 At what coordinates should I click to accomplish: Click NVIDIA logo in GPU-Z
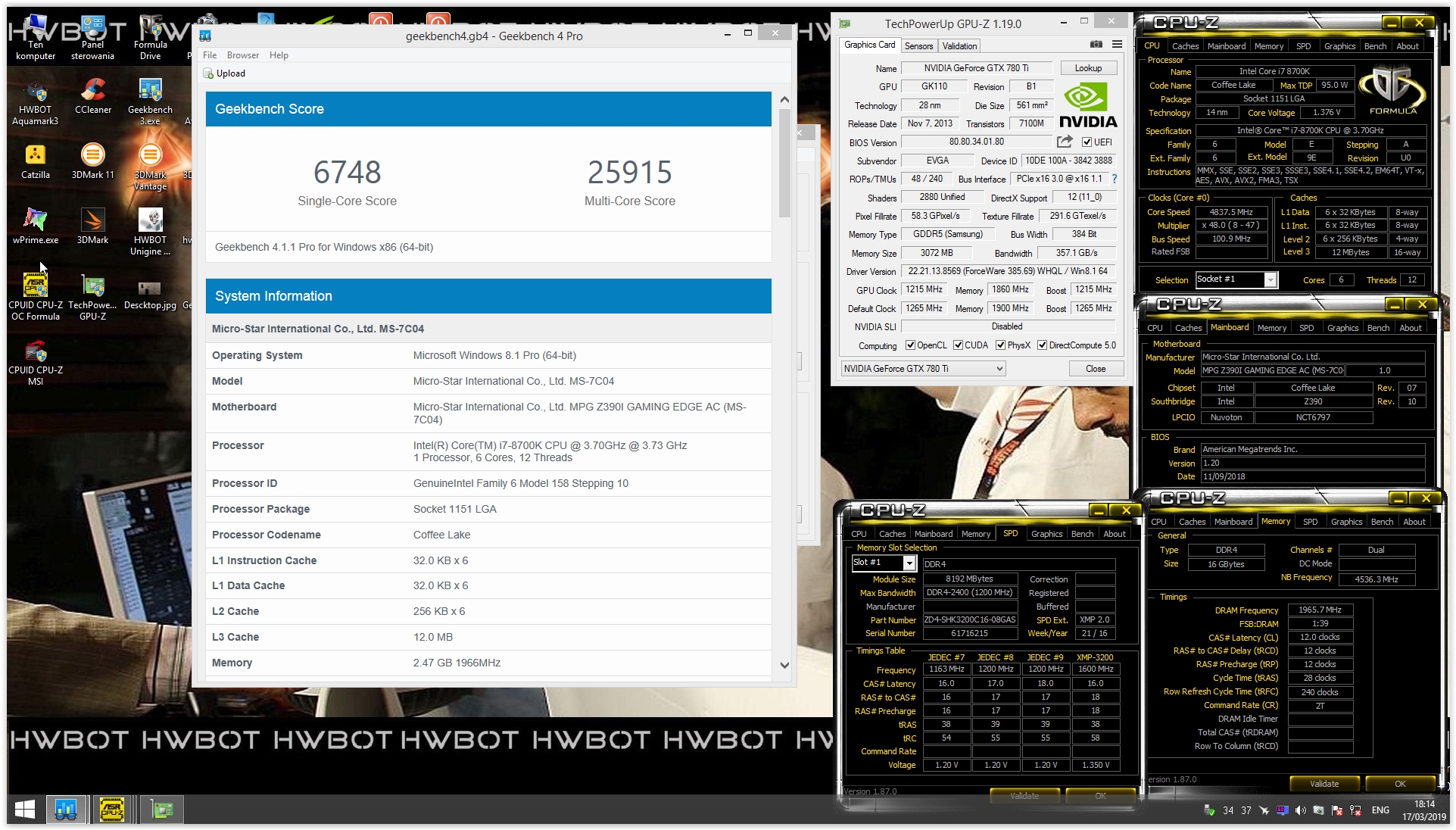pyautogui.click(x=1088, y=105)
